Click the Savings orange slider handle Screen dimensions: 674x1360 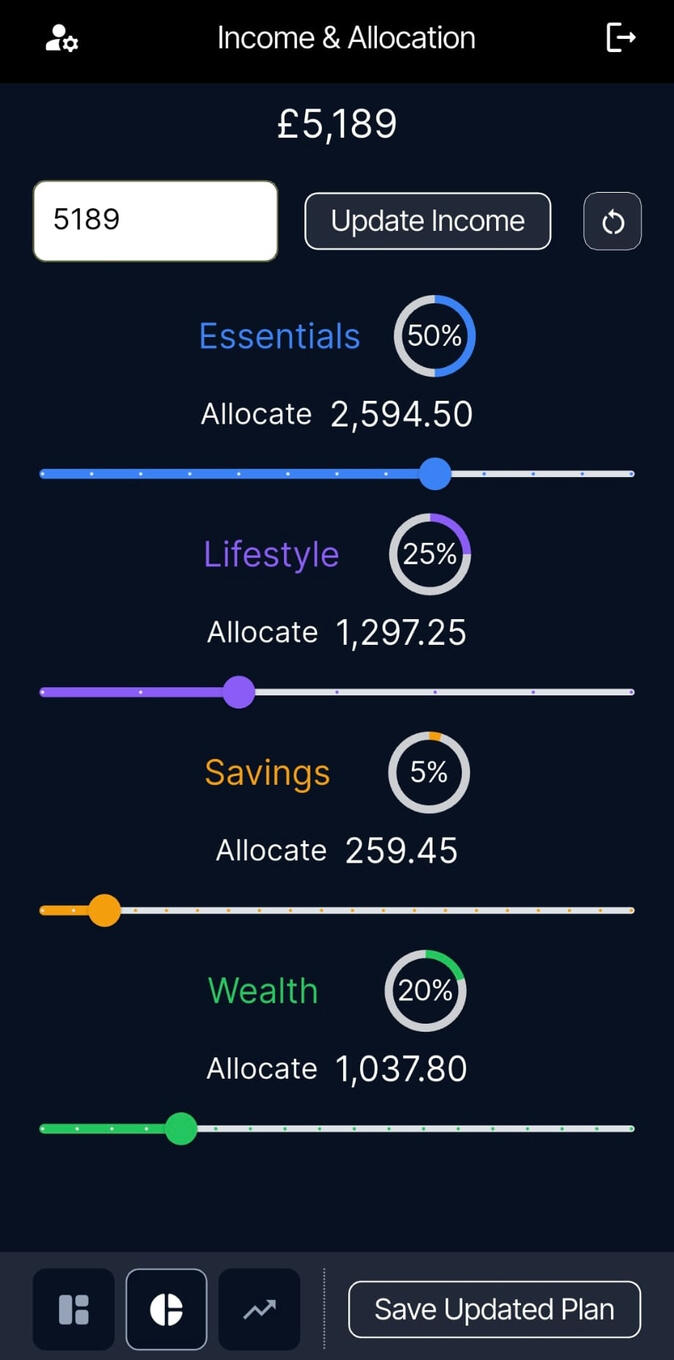(104, 910)
